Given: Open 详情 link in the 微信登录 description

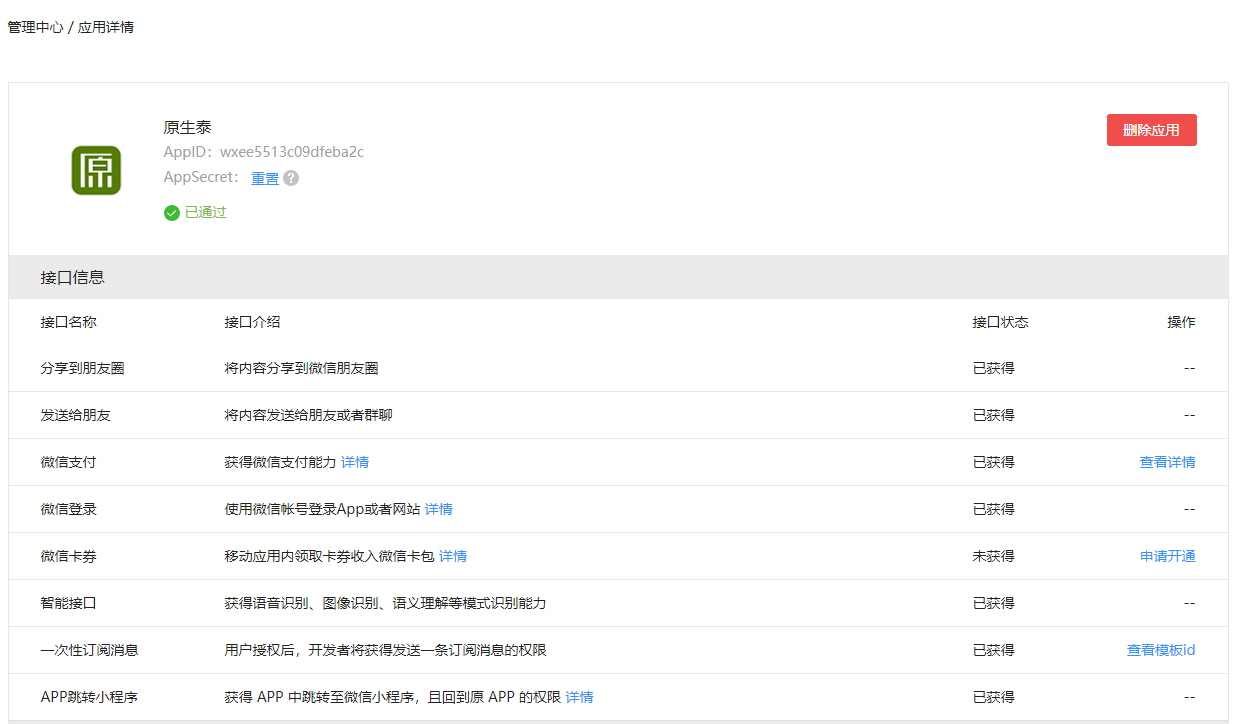Looking at the screenshot, I should coord(439,509).
